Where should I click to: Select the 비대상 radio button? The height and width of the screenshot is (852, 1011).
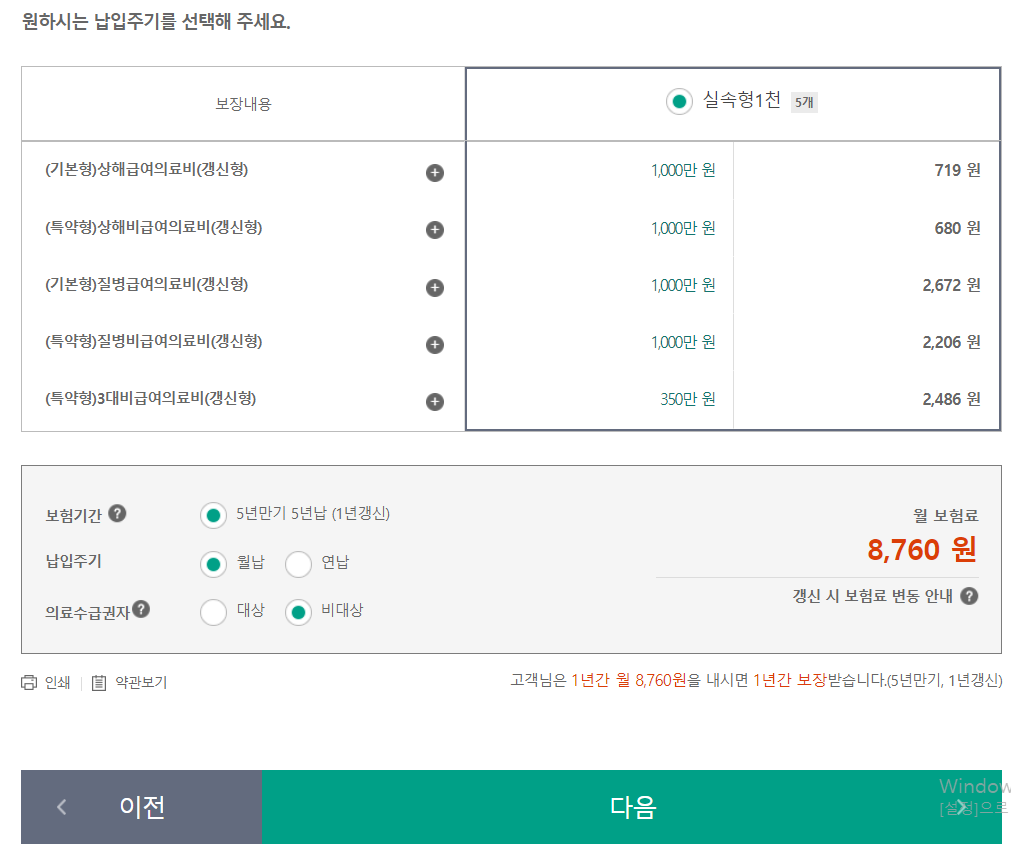click(x=296, y=612)
